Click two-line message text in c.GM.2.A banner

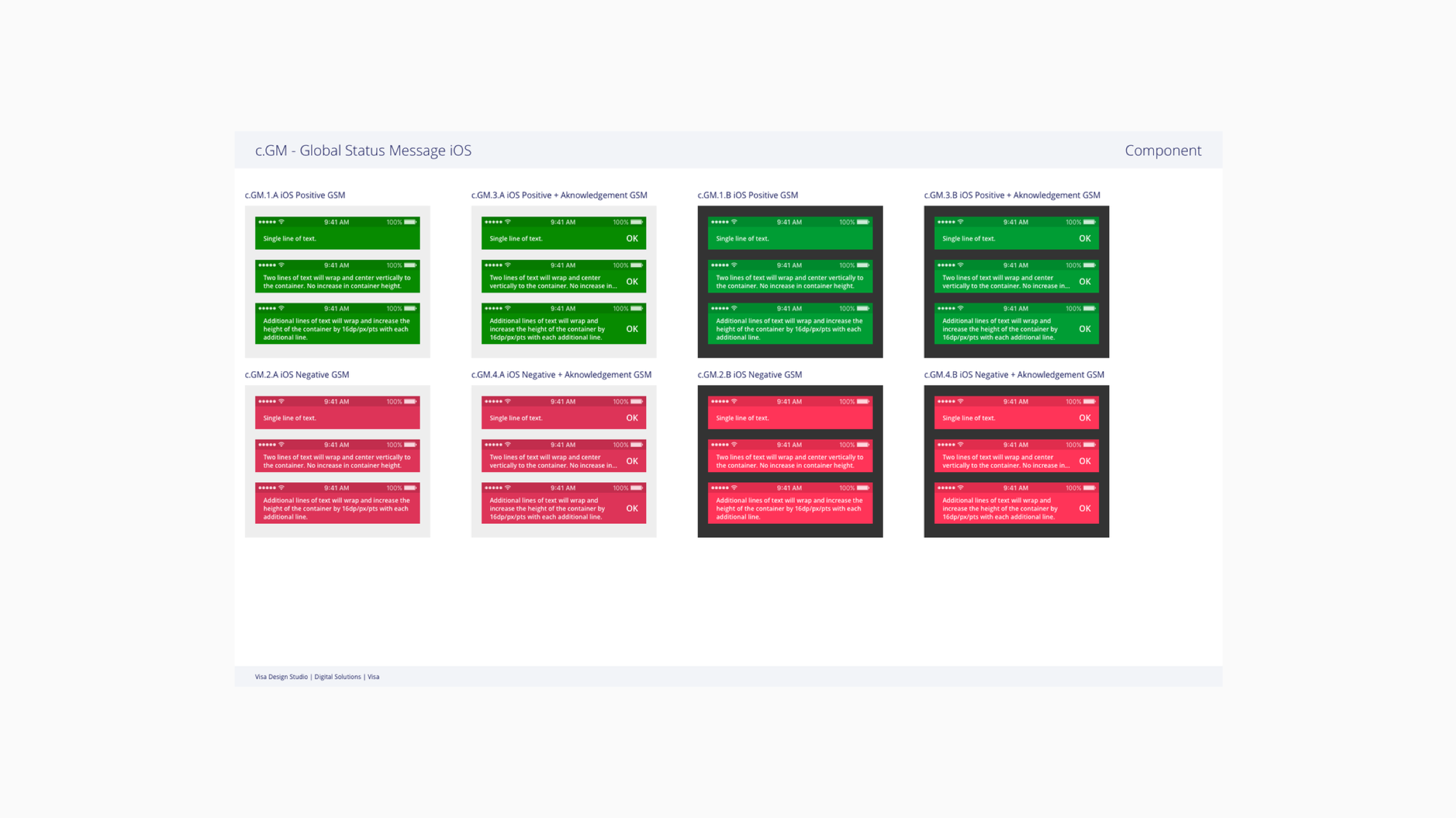337,461
